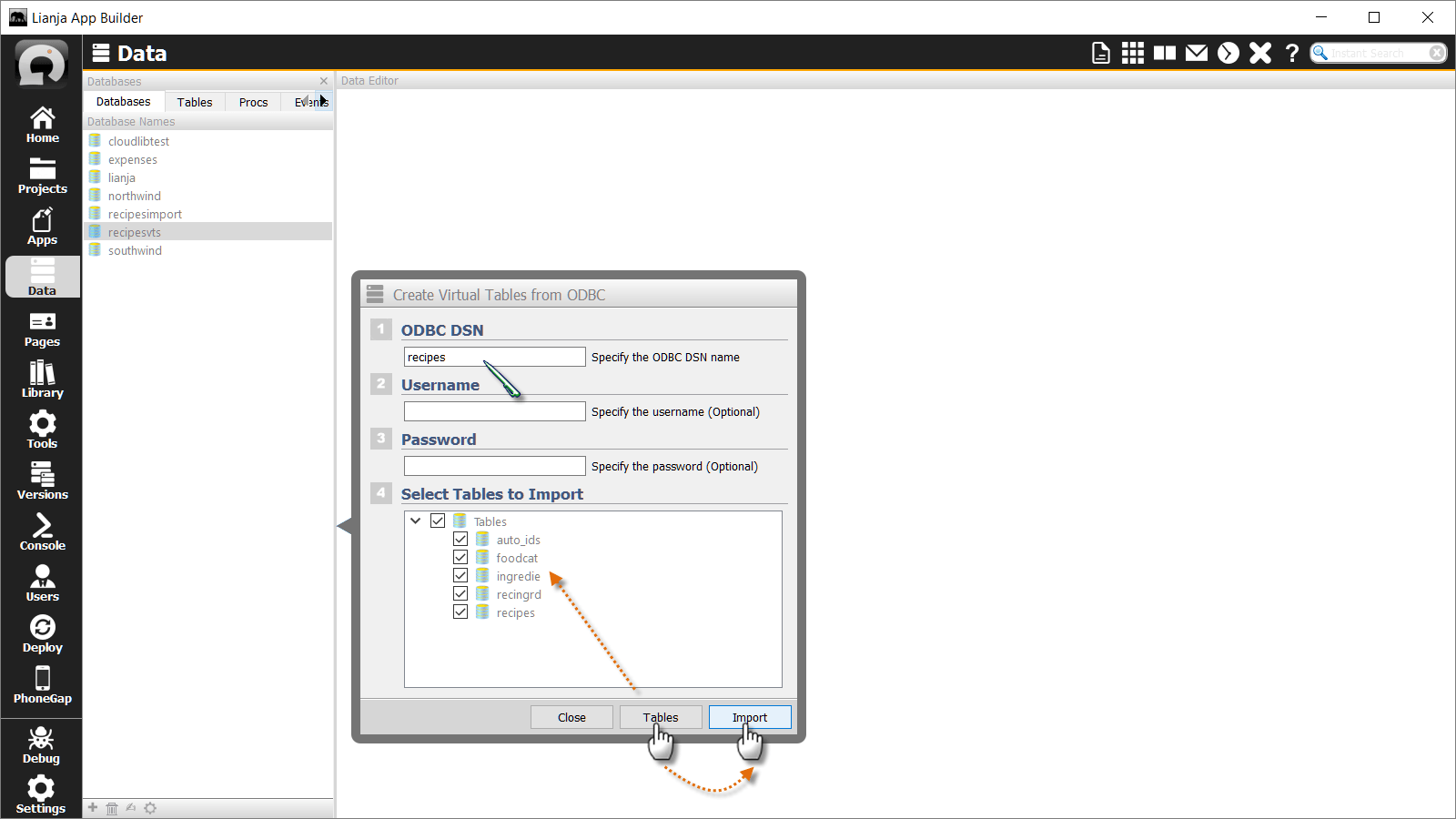
Task: Select the northwind database entry
Action: click(135, 195)
